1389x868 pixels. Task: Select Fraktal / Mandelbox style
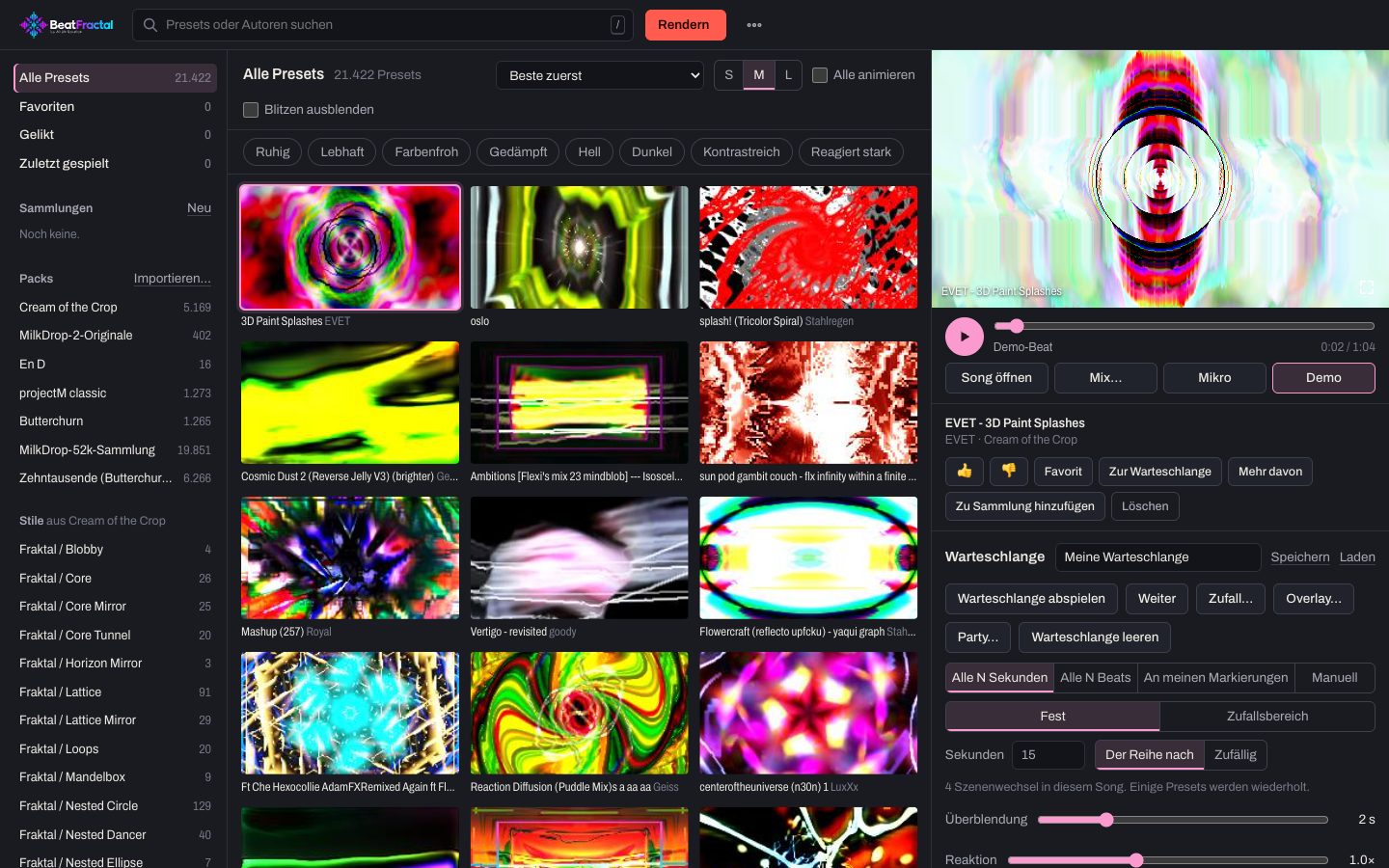click(115, 777)
